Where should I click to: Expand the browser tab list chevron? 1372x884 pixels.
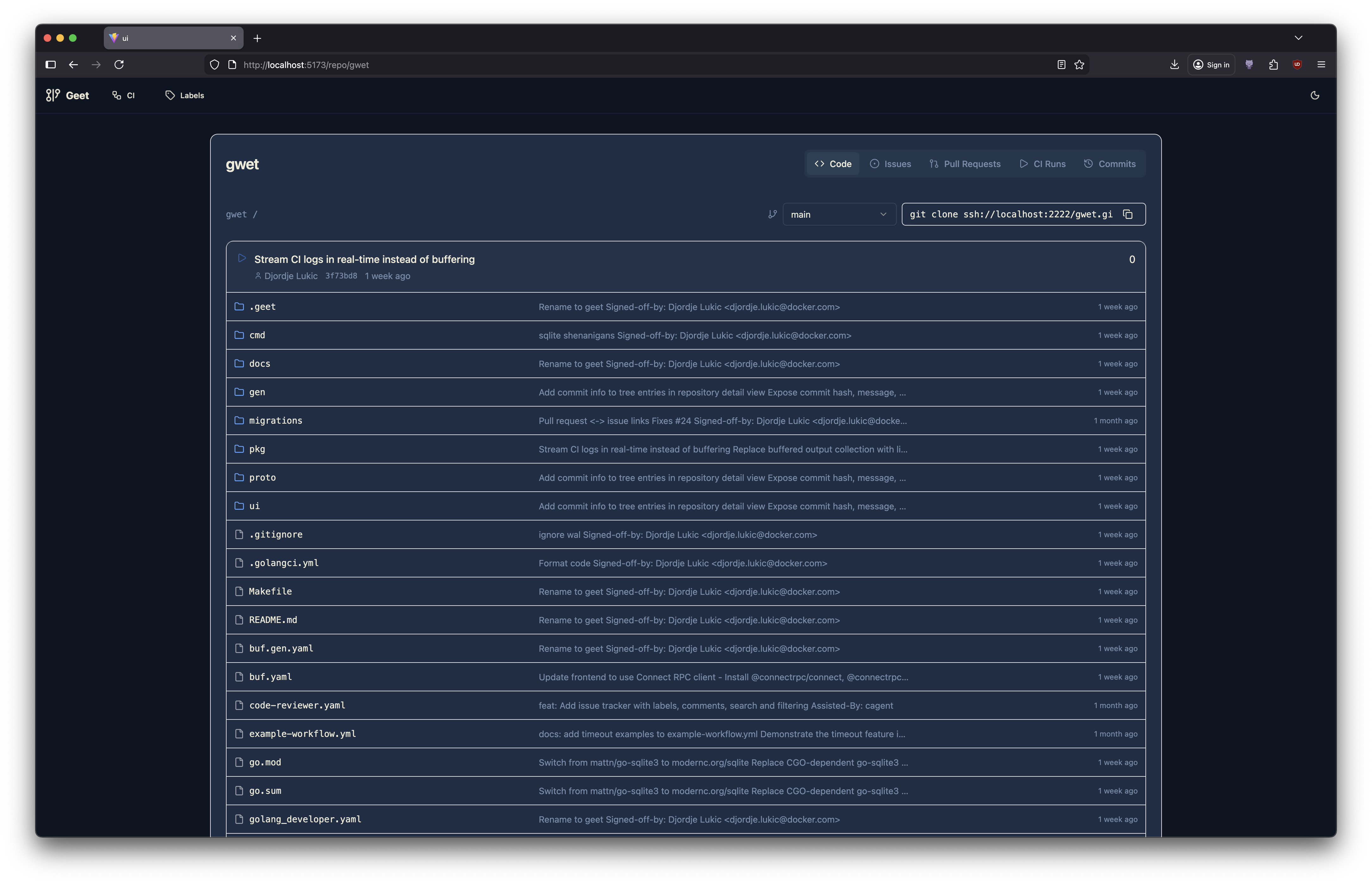(1299, 38)
